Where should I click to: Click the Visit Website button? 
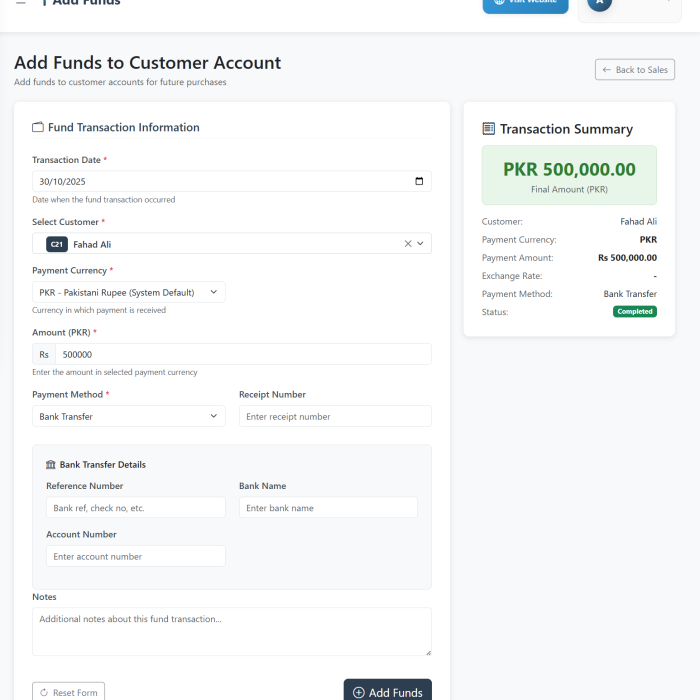(x=525, y=4)
